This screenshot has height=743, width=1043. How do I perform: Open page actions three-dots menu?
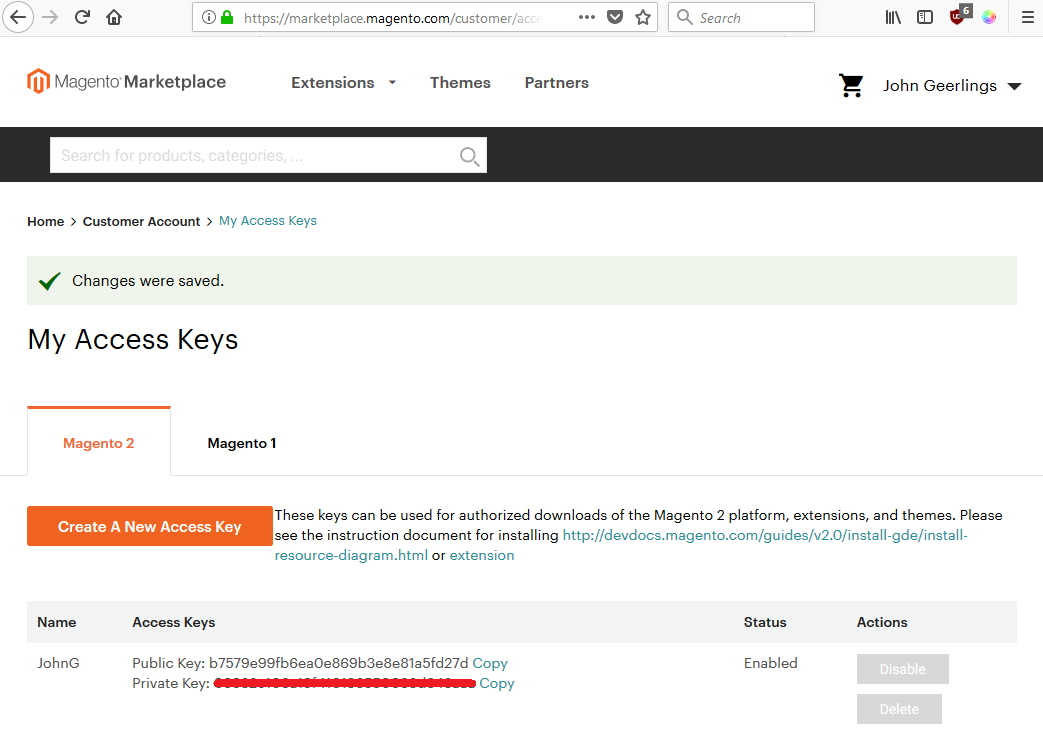pyautogui.click(x=587, y=17)
